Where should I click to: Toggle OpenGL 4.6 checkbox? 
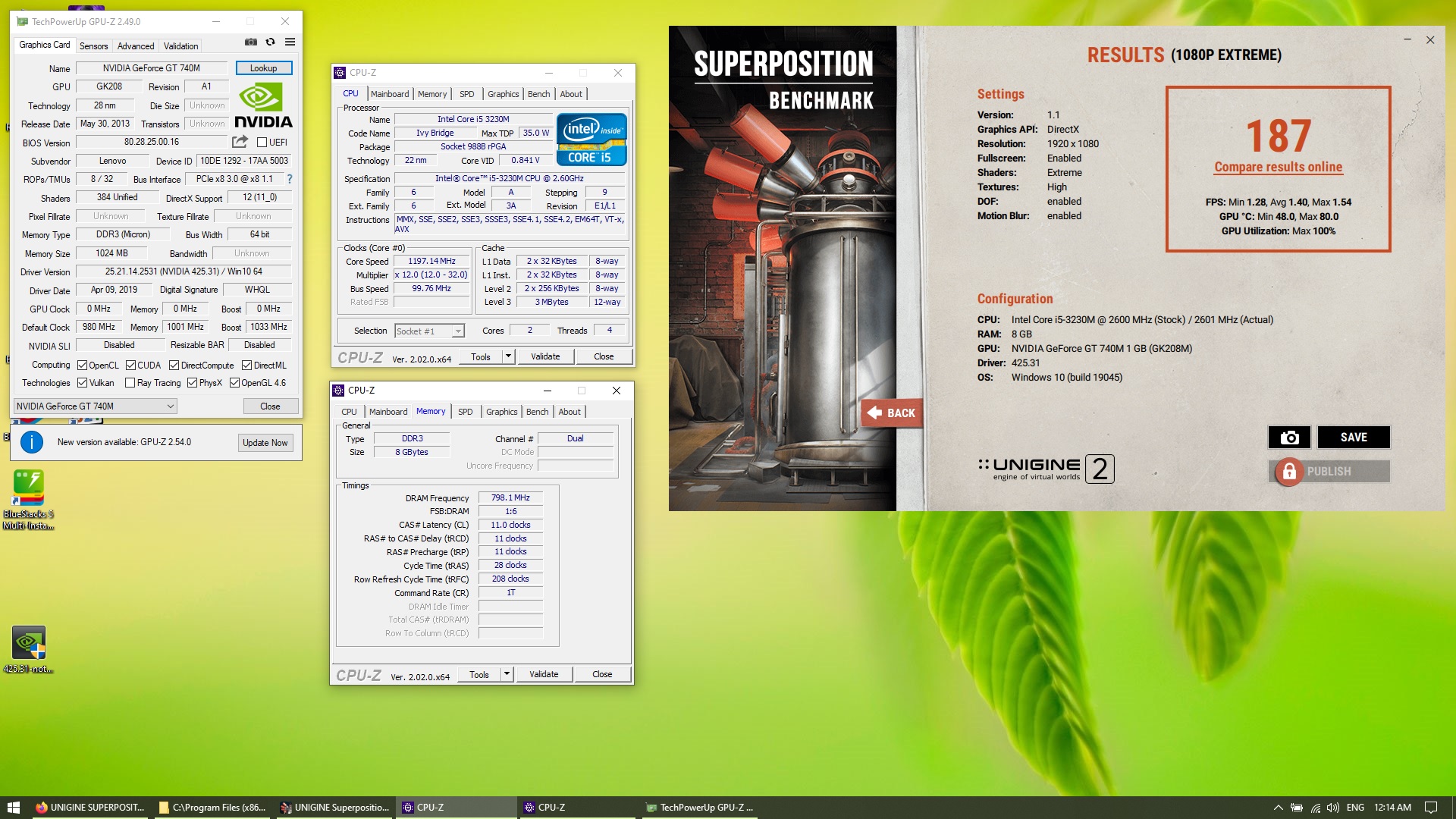234,383
